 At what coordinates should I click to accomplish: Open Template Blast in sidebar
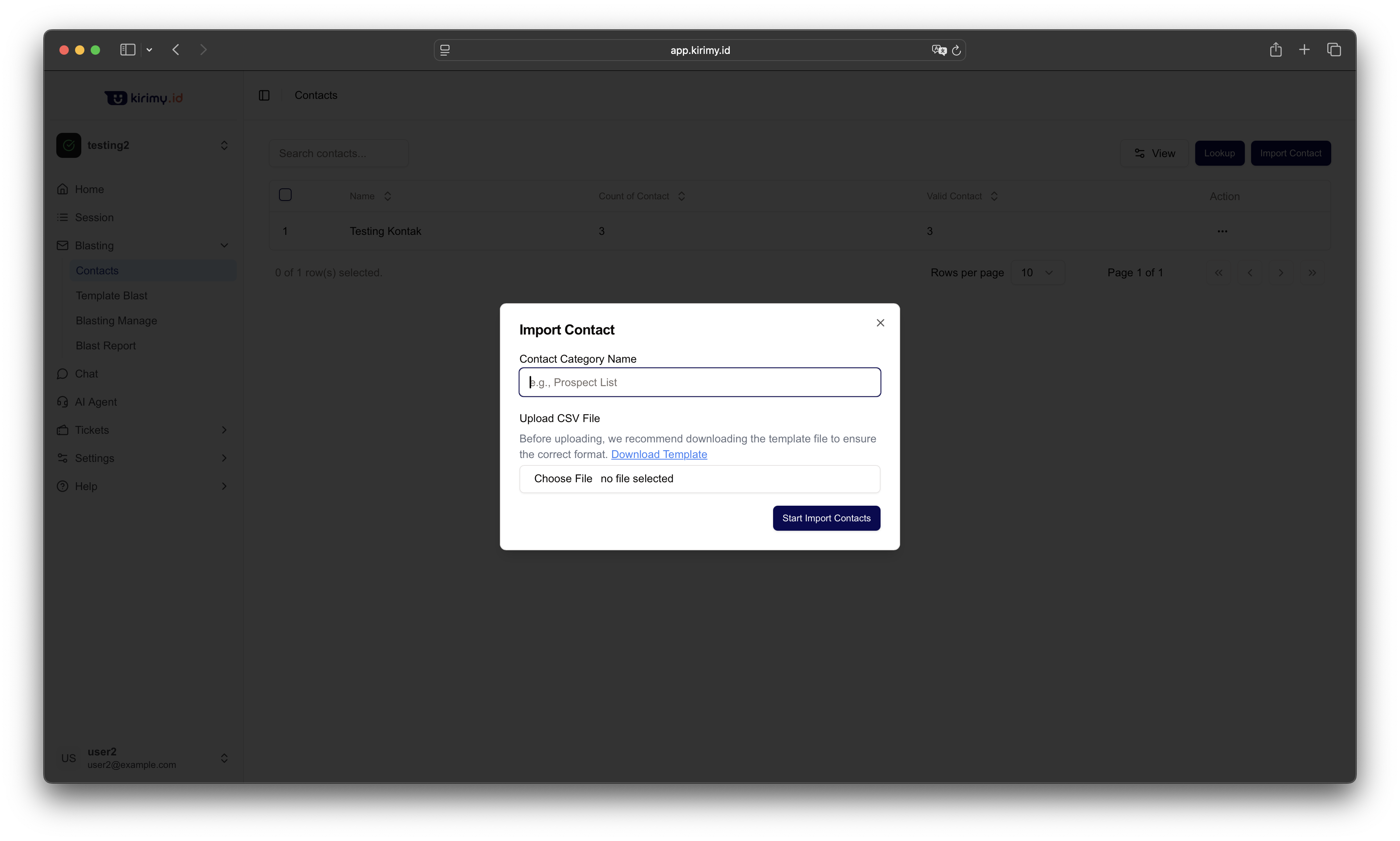(112, 296)
